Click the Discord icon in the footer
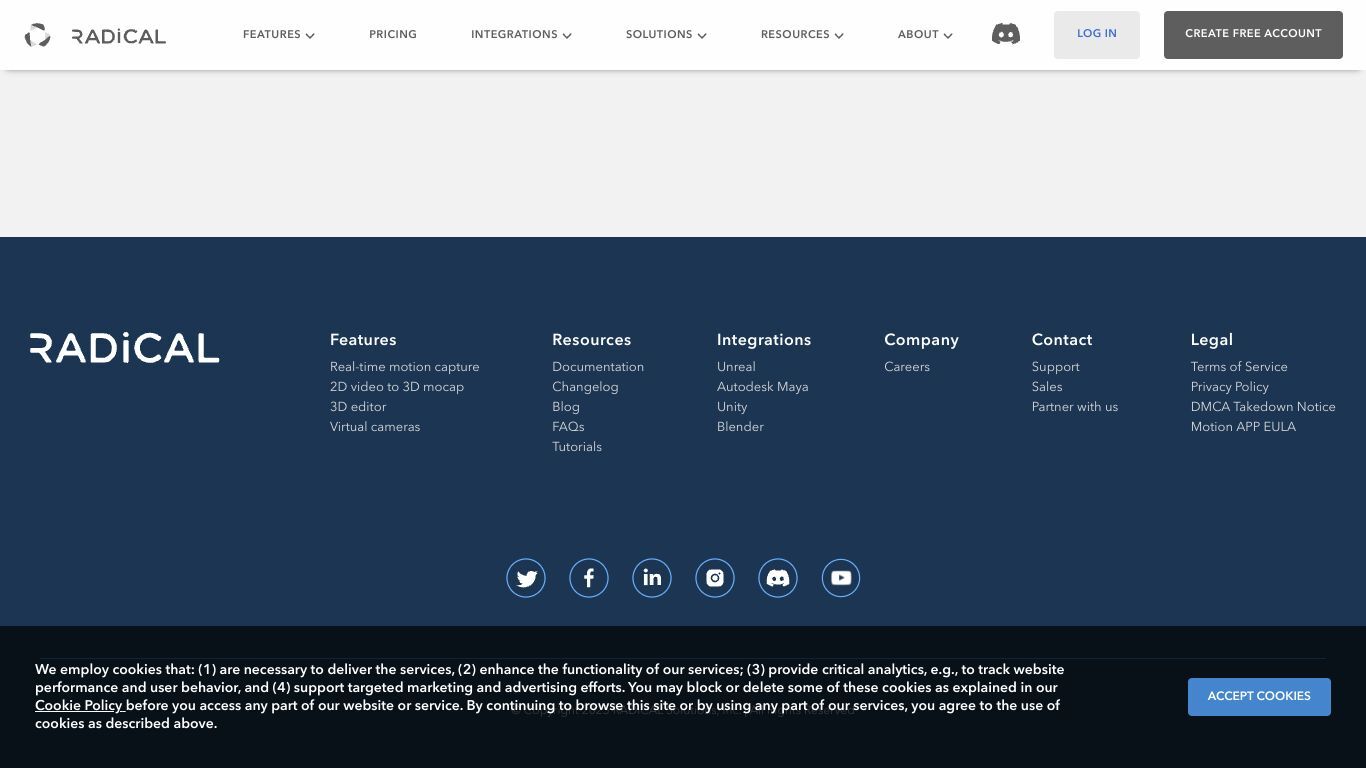Viewport: 1366px width, 768px height. (778, 578)
